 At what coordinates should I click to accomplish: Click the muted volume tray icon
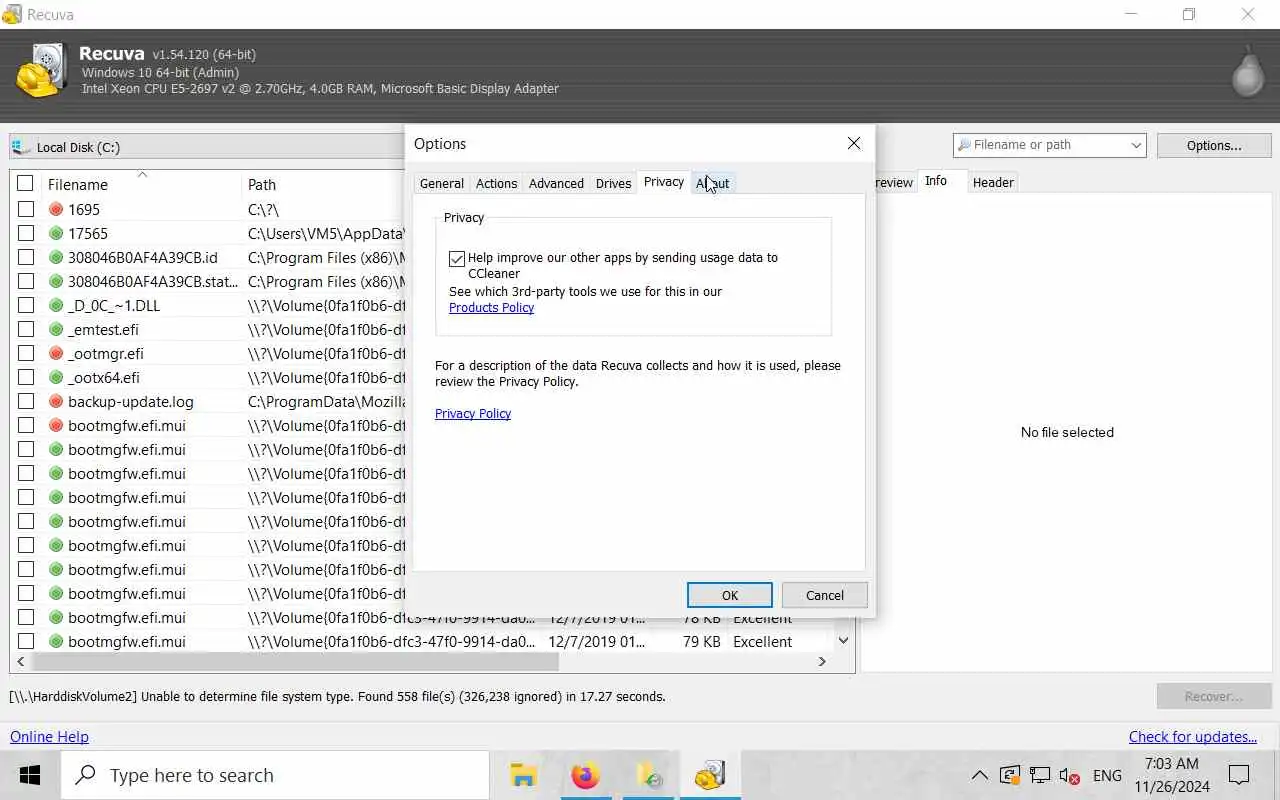coord(1069,775)
